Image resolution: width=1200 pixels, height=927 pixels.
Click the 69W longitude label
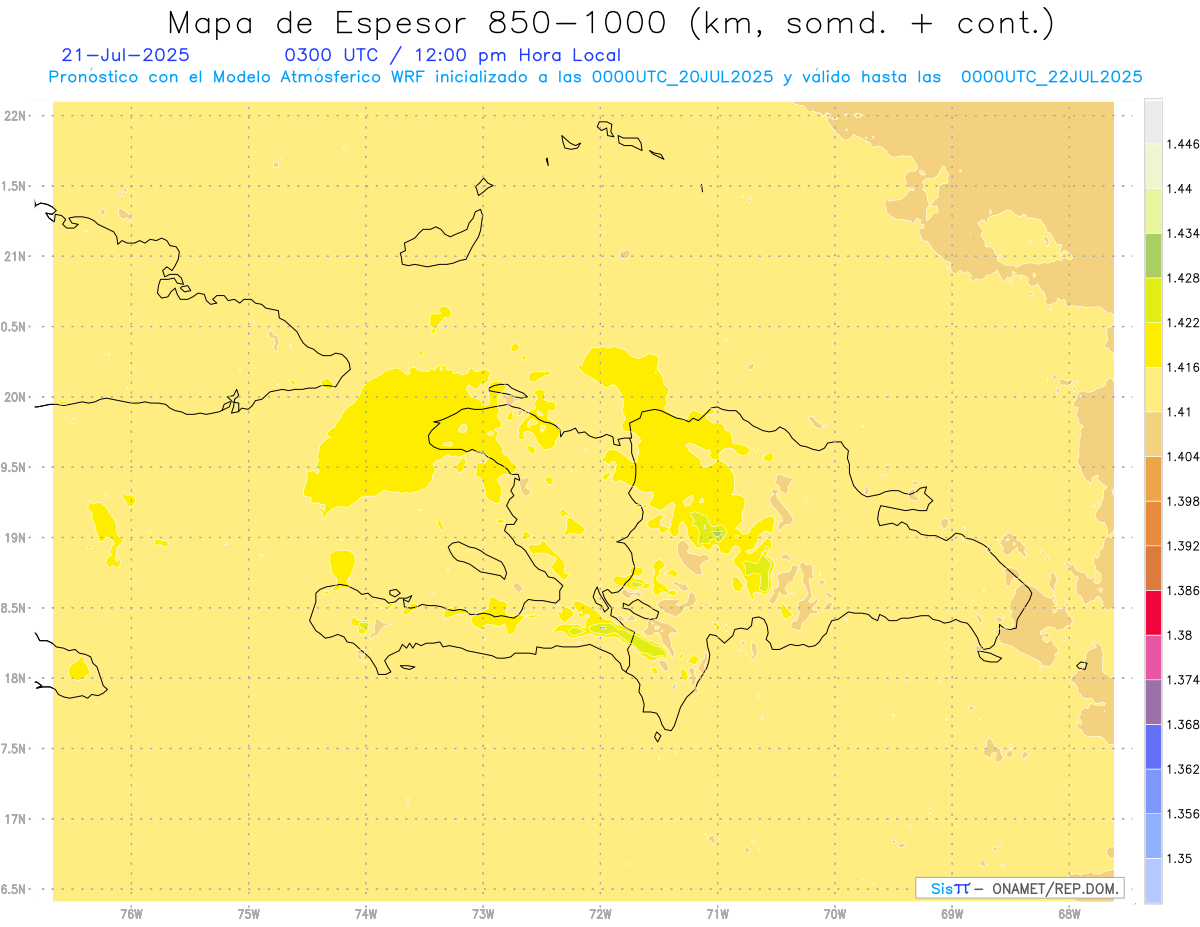point(952,913)
